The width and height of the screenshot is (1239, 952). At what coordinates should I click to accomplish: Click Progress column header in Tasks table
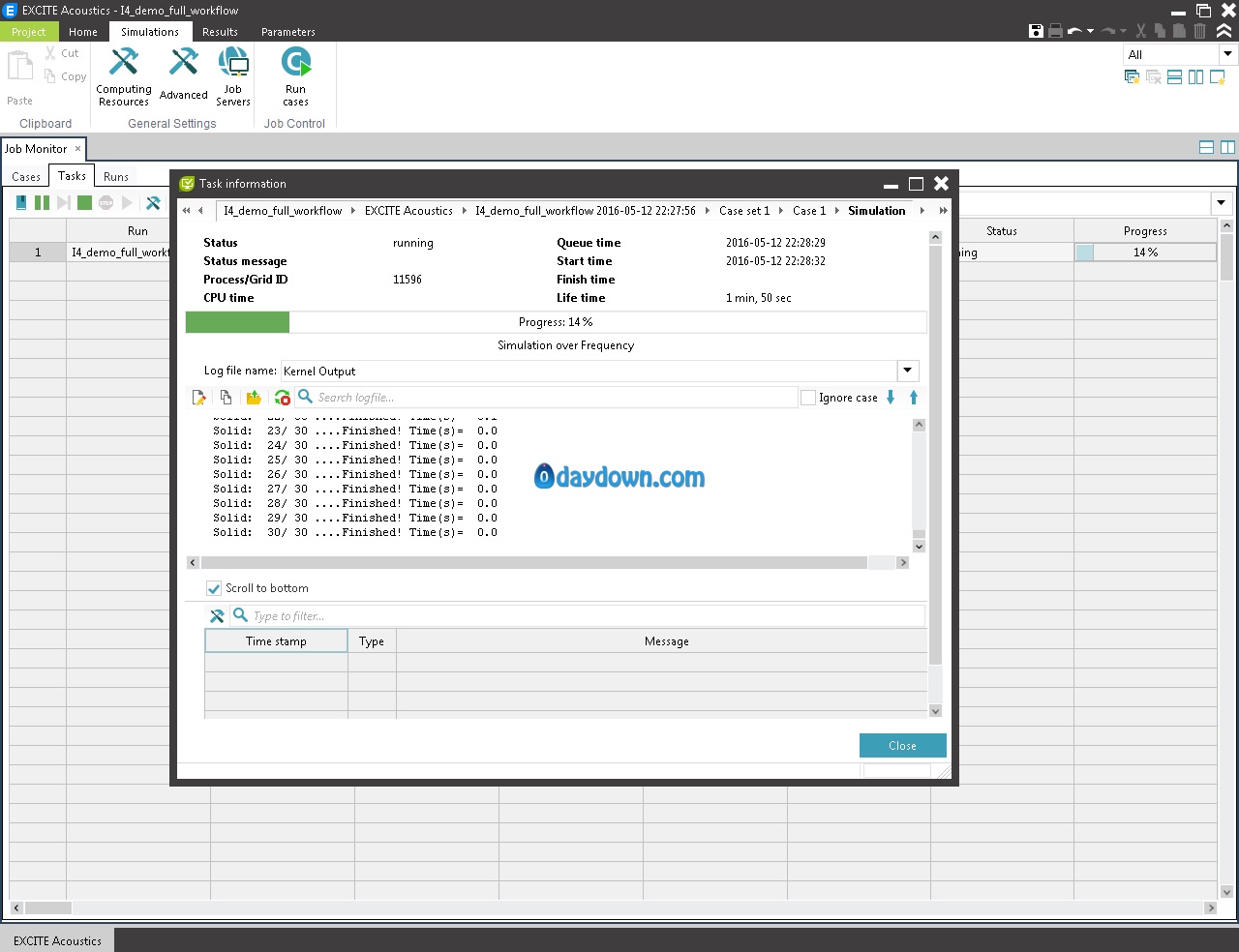point(1145,230)
